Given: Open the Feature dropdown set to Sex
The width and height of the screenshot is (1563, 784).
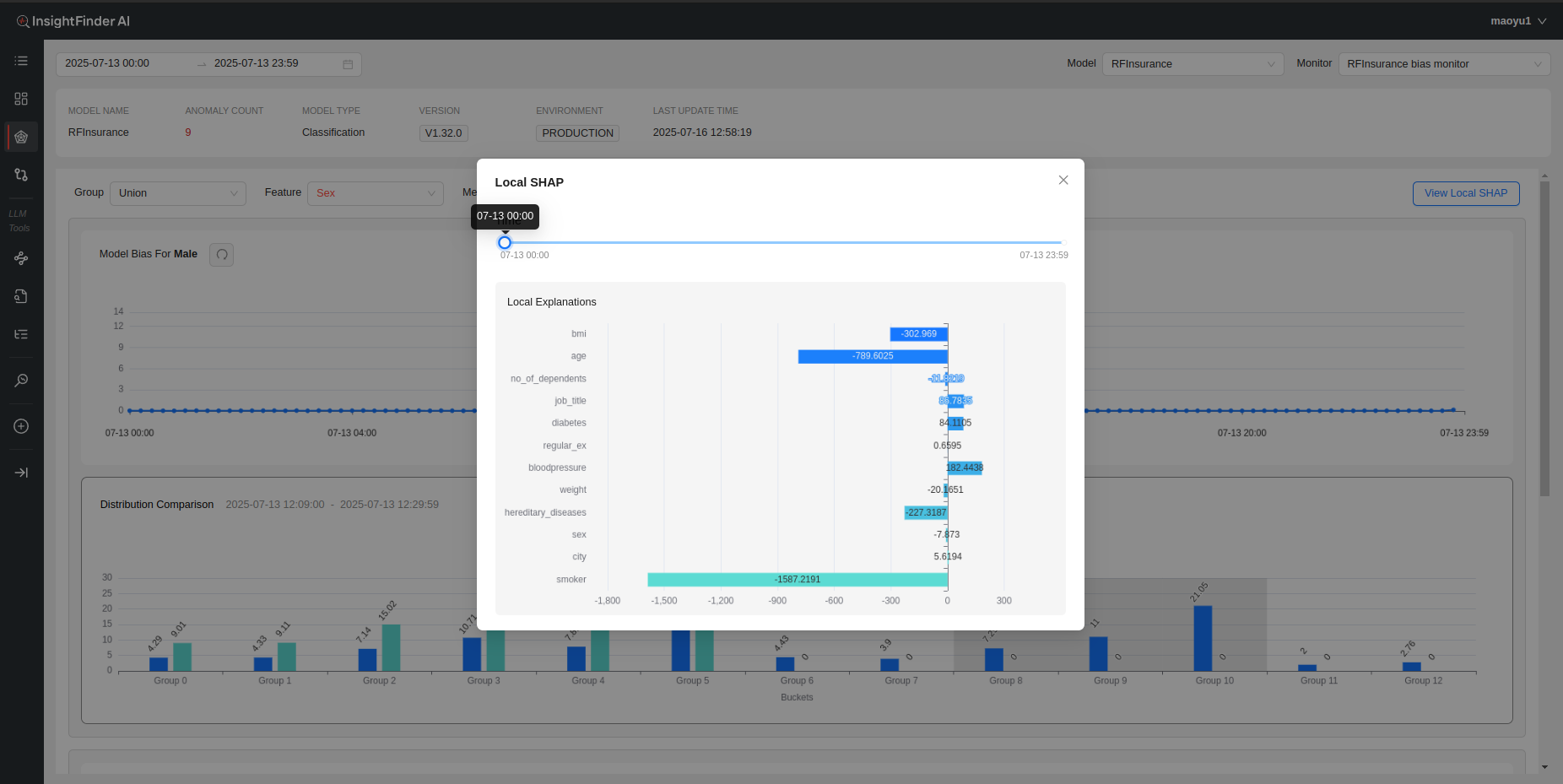Looking at the screenshot, I should (x=375, y=193).
